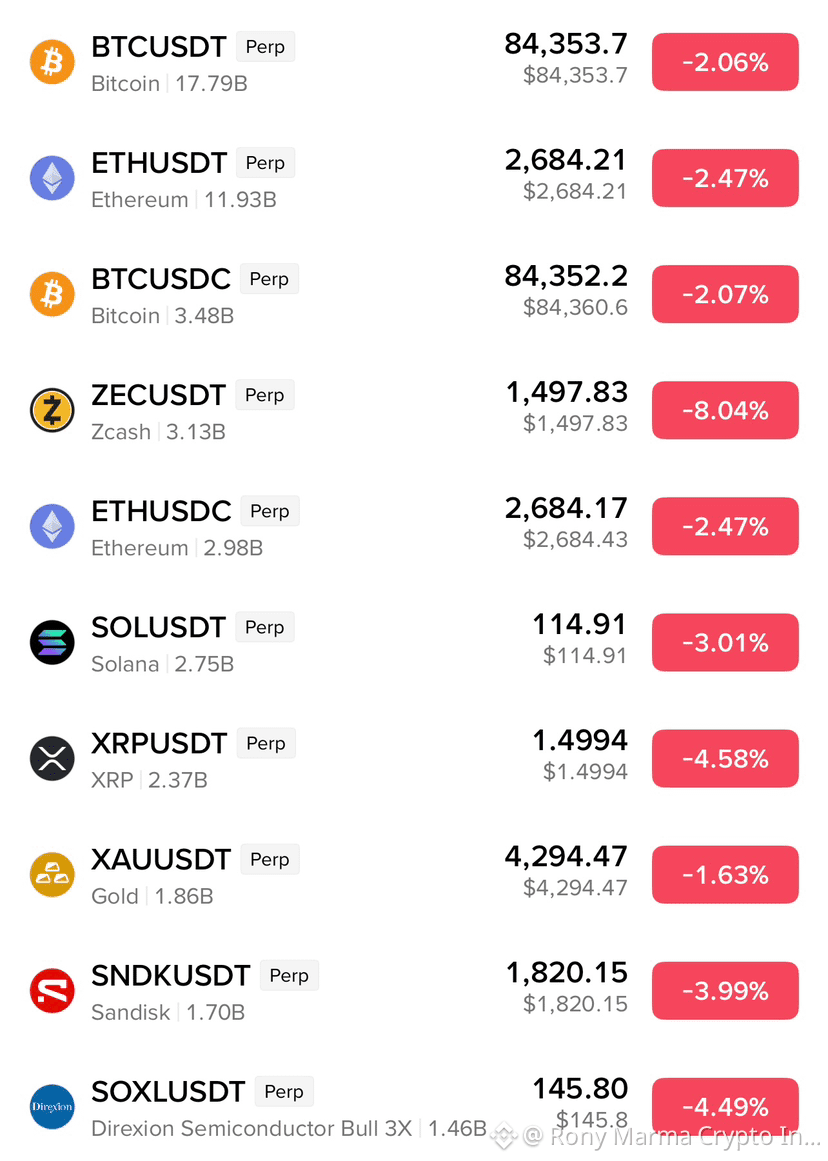Viewport: 828px width, 1161px height.
Task: Tap the Ethereum icon beside ETHUSDT
Action: click(52, 178)
